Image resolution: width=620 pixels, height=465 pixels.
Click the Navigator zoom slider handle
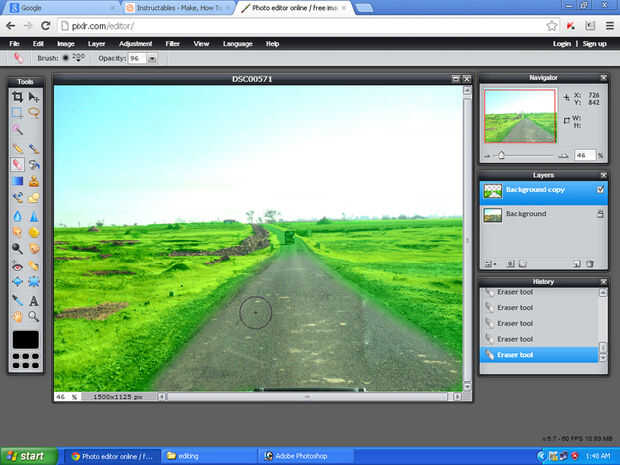(501, 155)
